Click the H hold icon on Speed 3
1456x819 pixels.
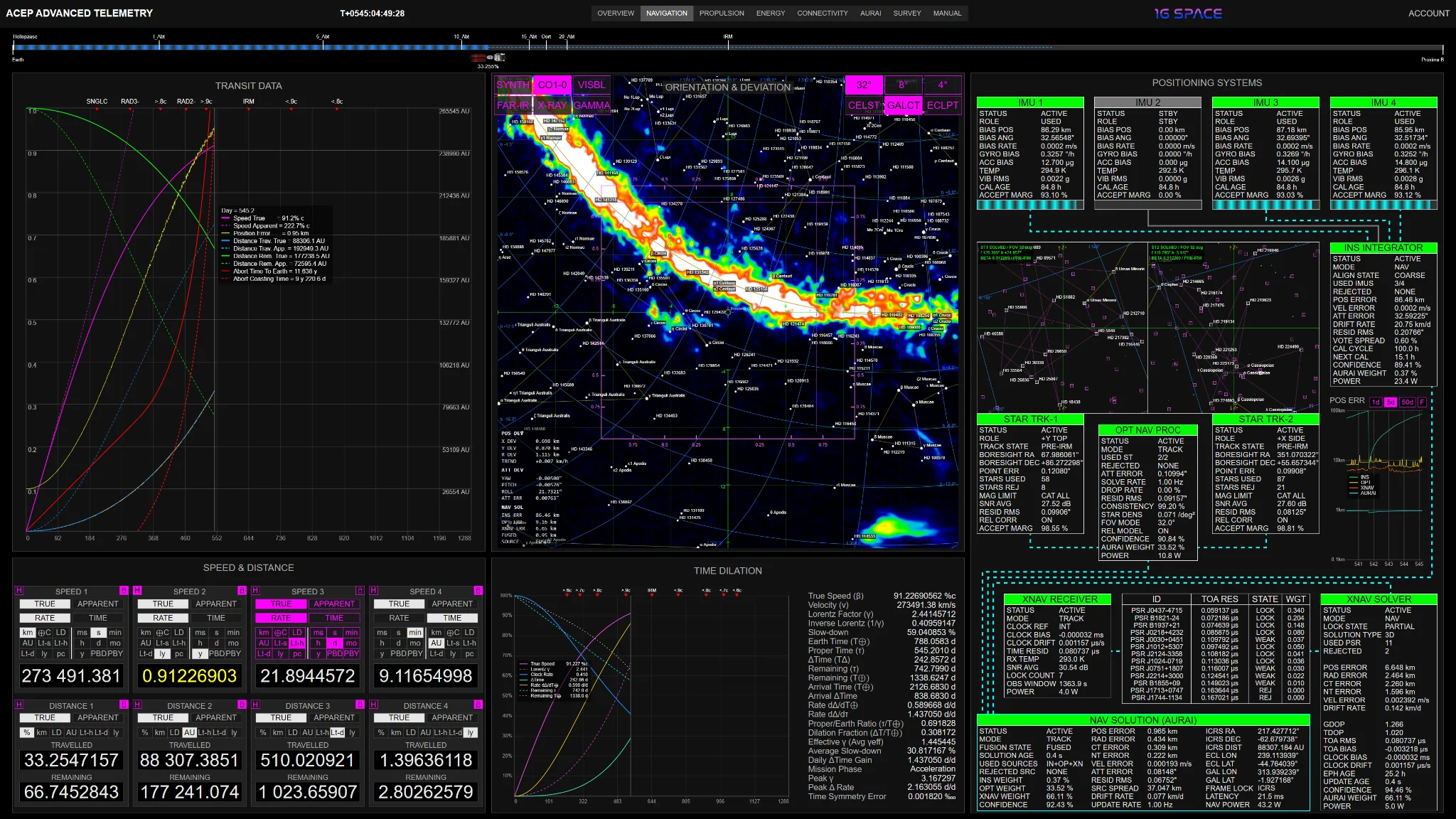[x=255, y=591]
